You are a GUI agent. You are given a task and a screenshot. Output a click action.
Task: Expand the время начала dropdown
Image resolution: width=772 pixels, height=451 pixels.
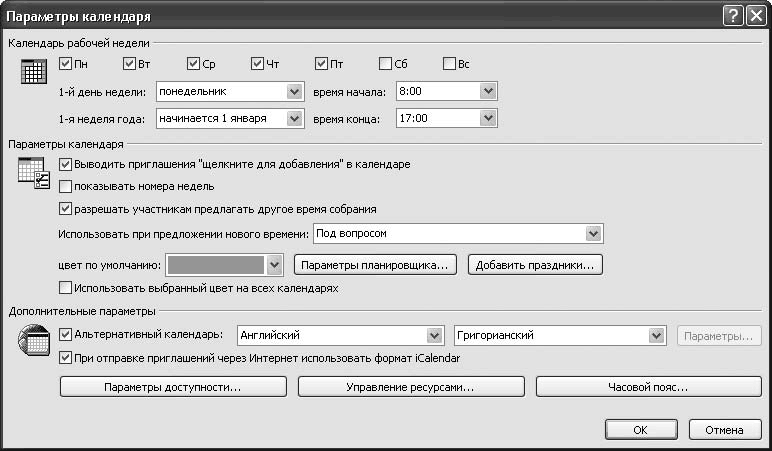(487, 92)
